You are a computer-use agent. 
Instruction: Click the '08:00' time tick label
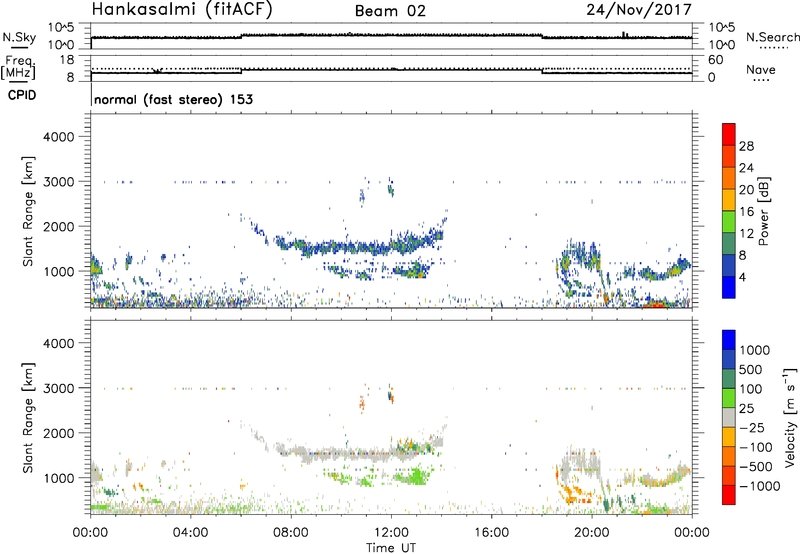pos(291,533)
